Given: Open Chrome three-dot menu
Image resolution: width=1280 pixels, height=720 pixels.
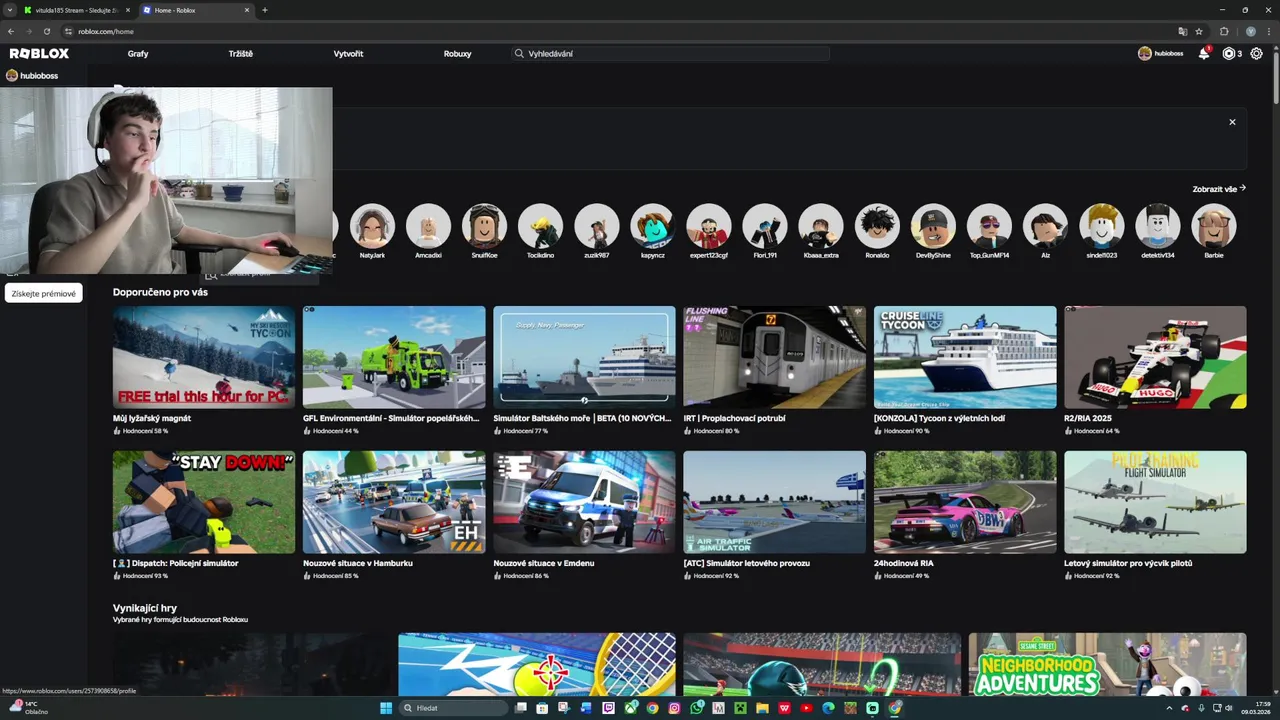Looking at the screenshot, I should click(1267, 31).
